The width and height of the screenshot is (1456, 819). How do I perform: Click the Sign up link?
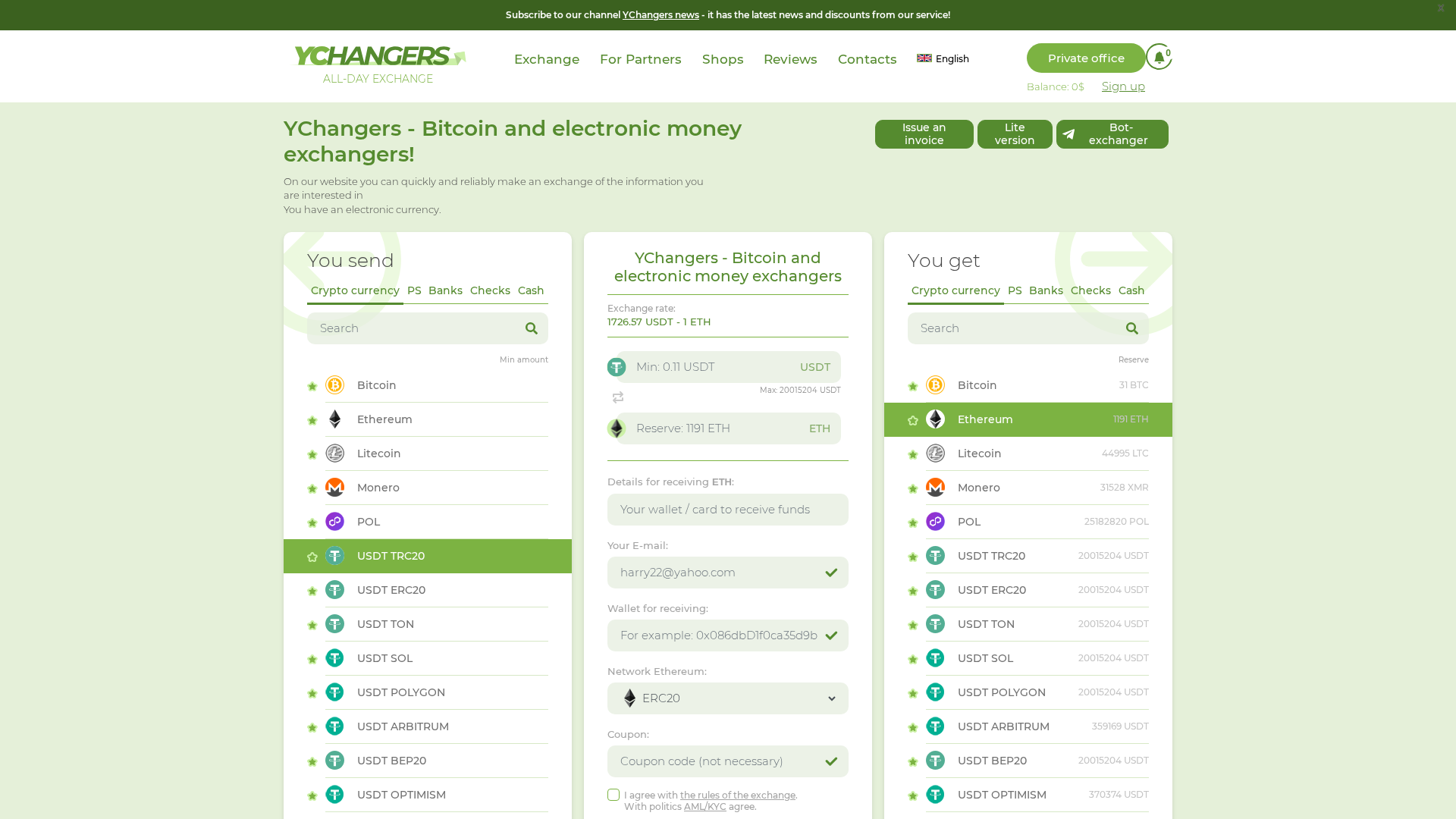click(1123, 86)
